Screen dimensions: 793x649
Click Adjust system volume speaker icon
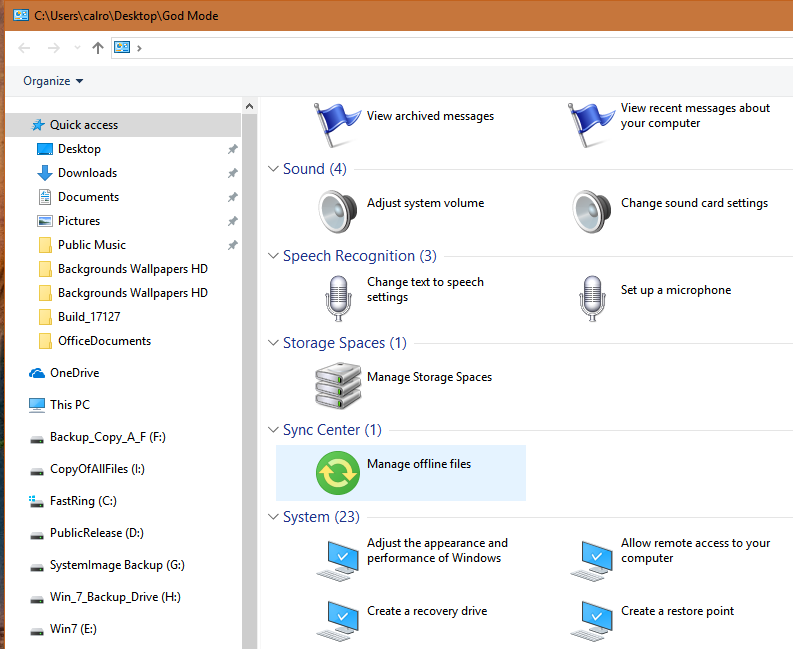point(338,211)
